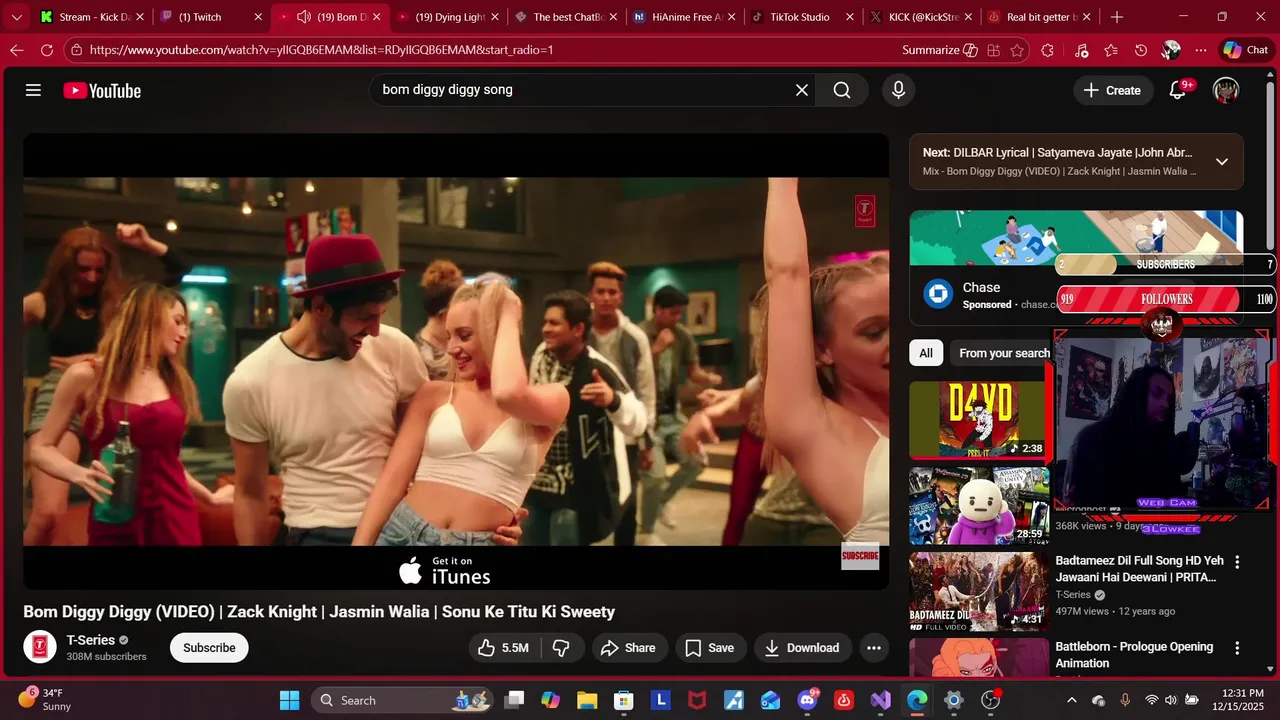Save the video to a playlist
The width and height of the screenshot is (1280, 720).
[x=710, y=648]
